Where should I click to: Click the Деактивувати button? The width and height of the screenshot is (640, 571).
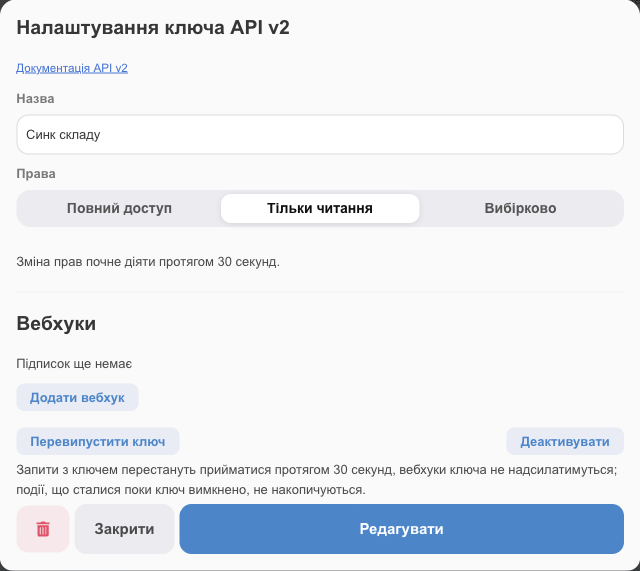(x=565, y=442)
